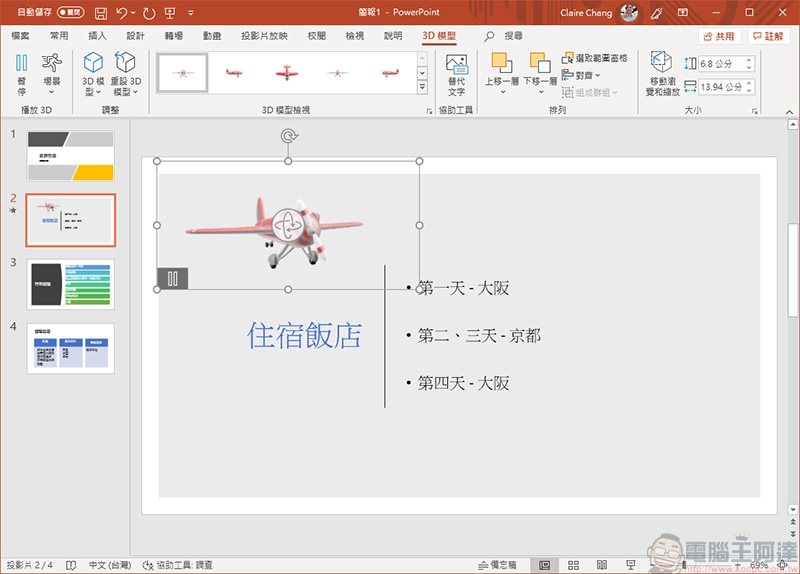
Task: Click the 共用 share button
Action: tap(719, 36)
